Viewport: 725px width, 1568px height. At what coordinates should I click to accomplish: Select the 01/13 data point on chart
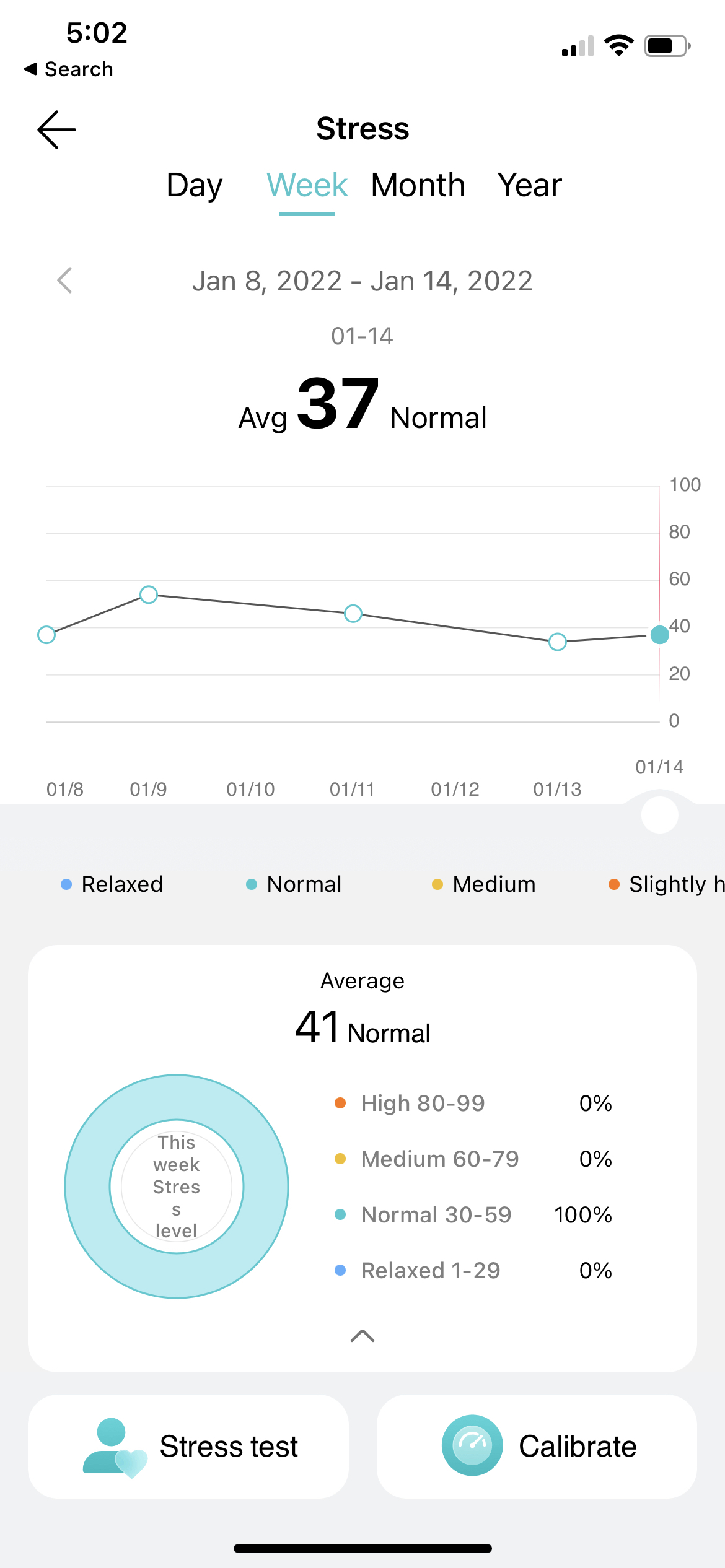tap(558, 642)
